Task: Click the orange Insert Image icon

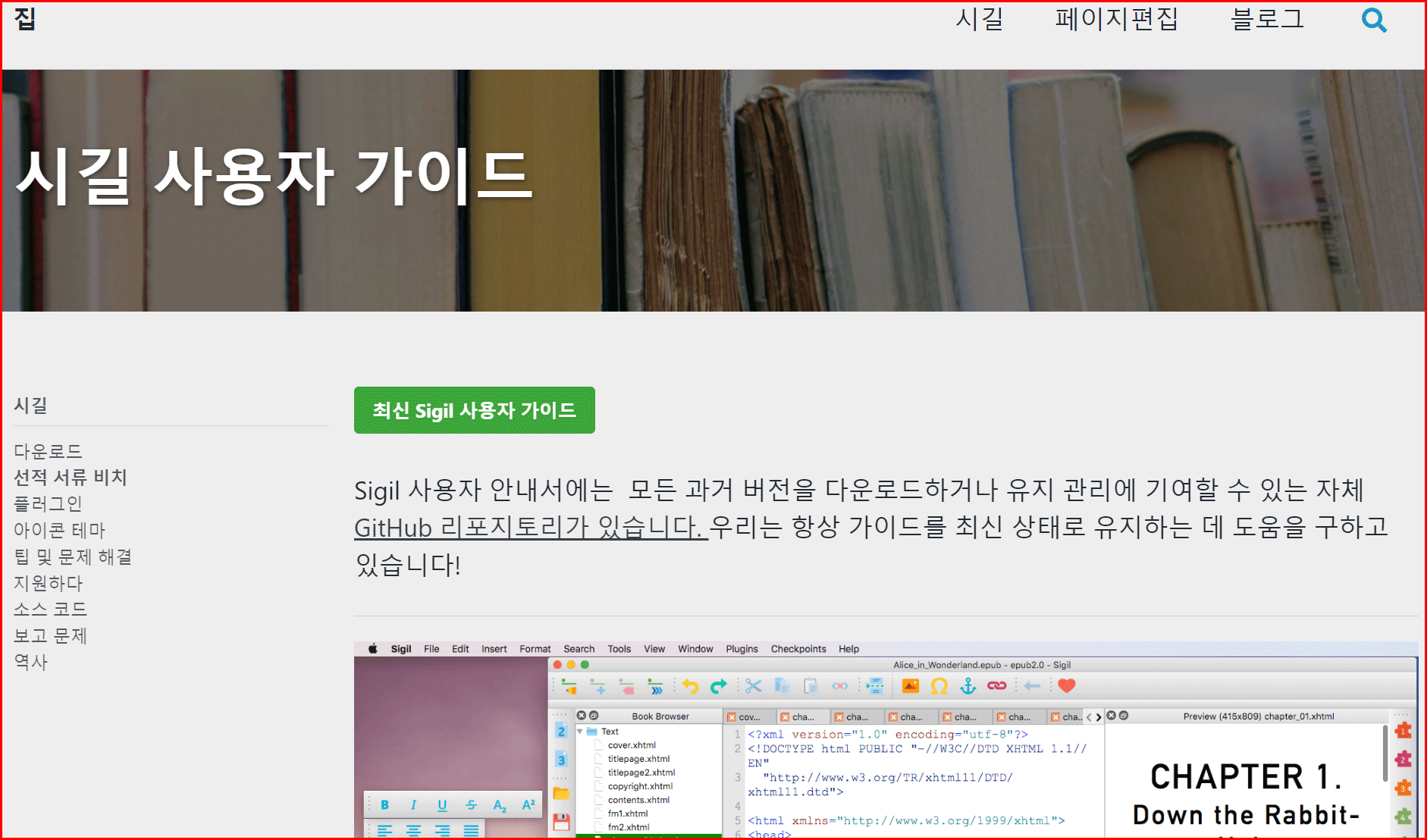Action: [x=911, y=686]
